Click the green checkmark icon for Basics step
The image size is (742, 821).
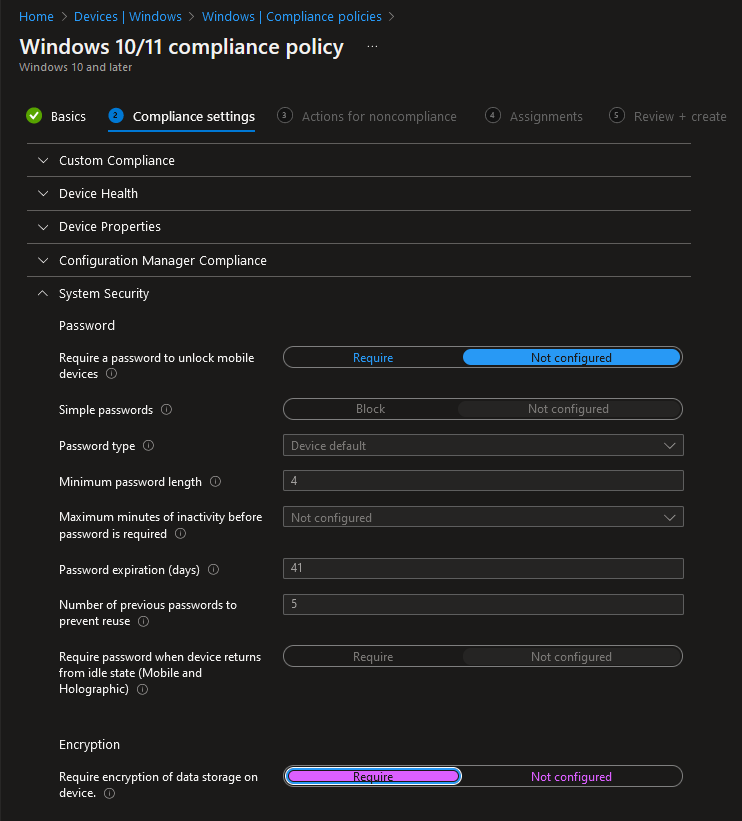coord(34,116)
